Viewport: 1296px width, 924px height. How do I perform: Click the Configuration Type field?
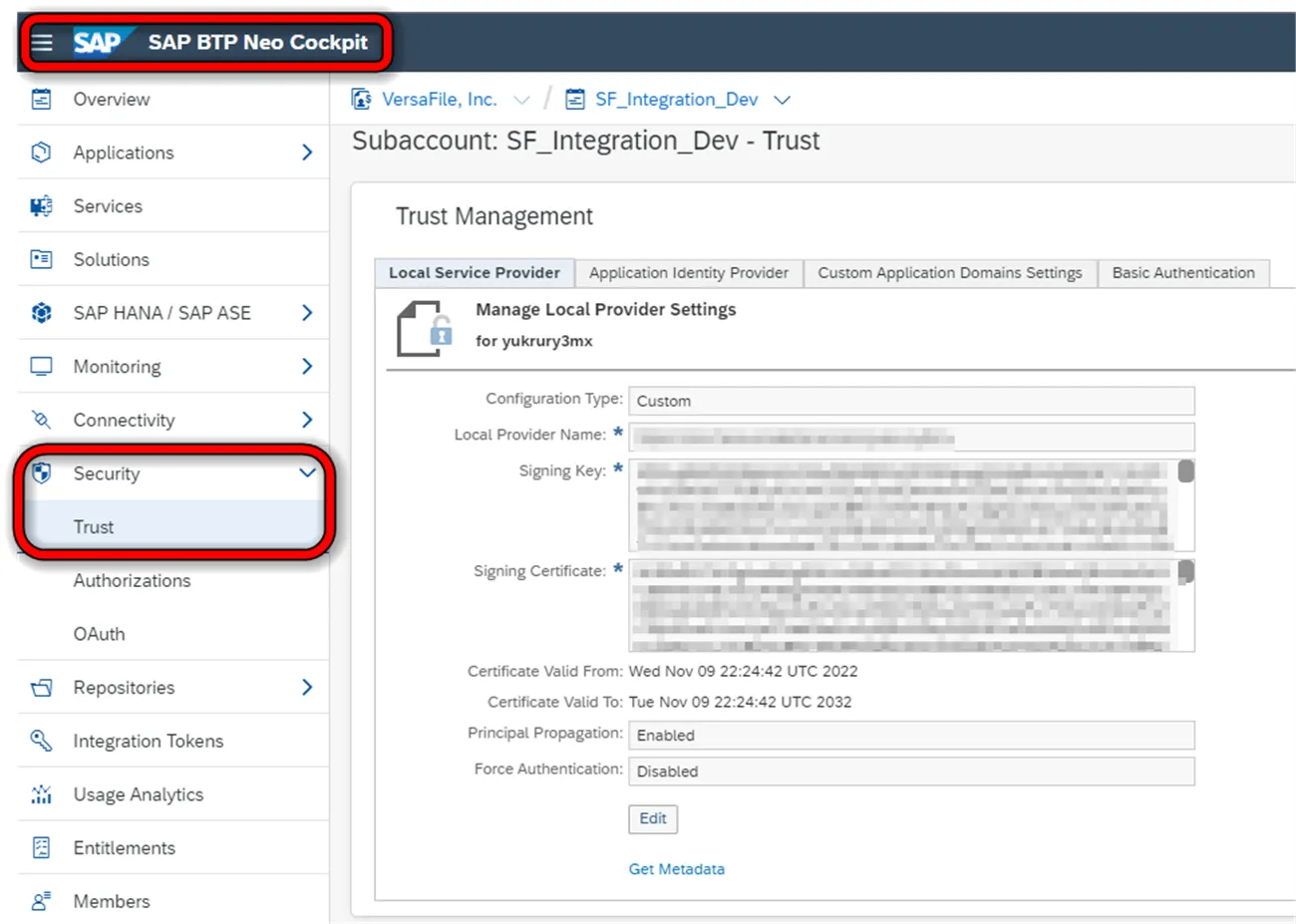[911, 401]
